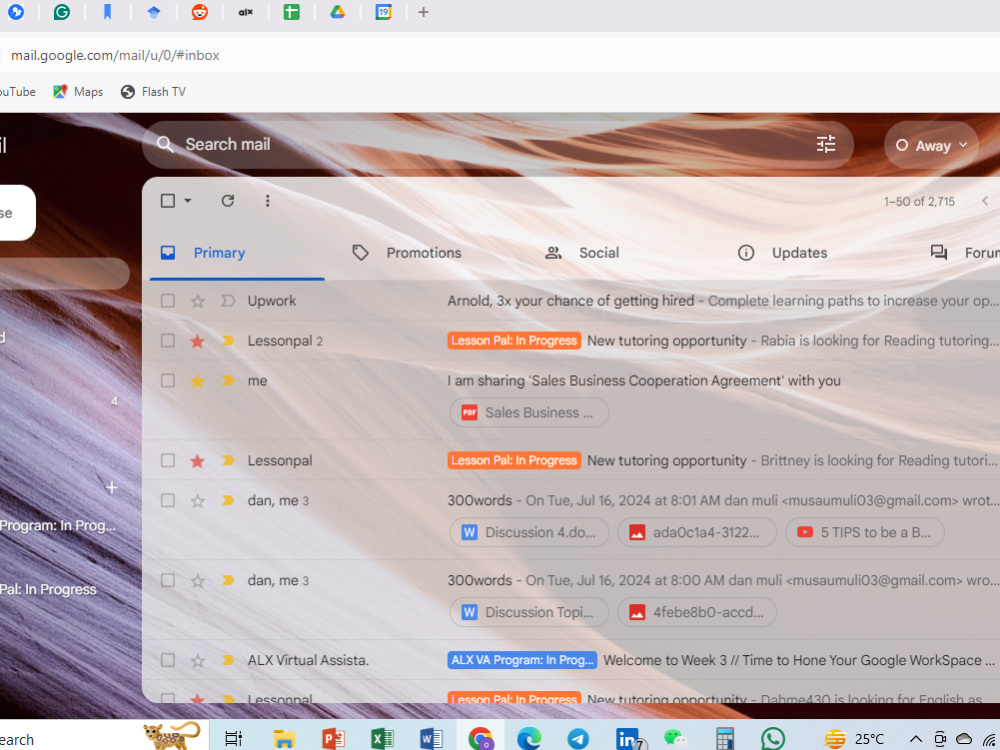The image size is (1000, 750).
Task: Open the Upwork 3x your chance email
Action: (x=570, y=301)
